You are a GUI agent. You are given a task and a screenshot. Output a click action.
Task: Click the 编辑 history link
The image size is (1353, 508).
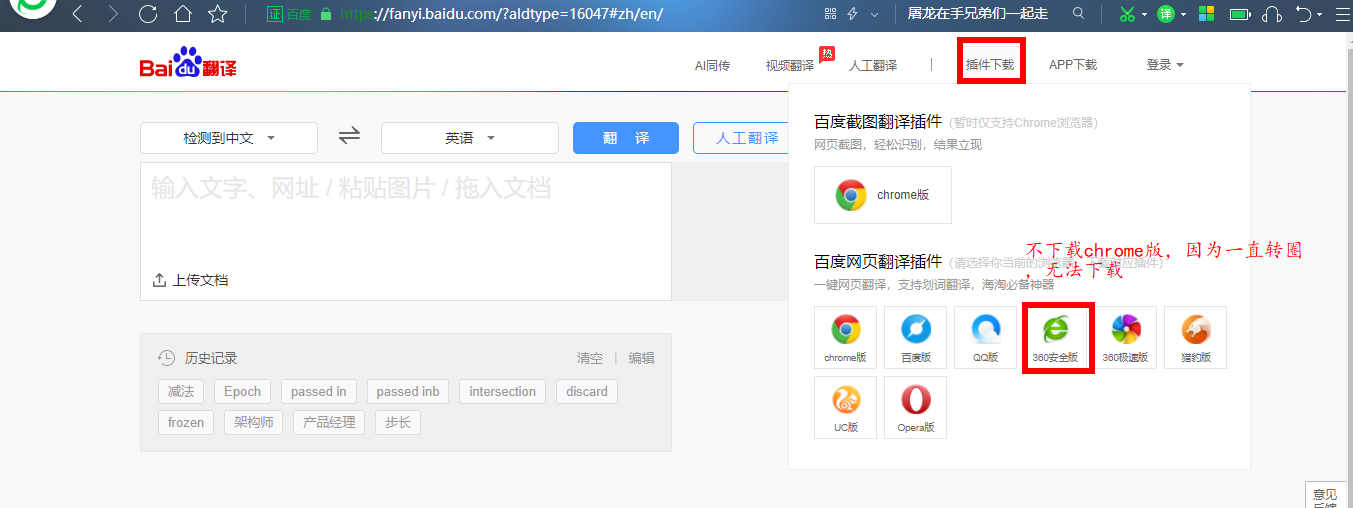point(641,358)
